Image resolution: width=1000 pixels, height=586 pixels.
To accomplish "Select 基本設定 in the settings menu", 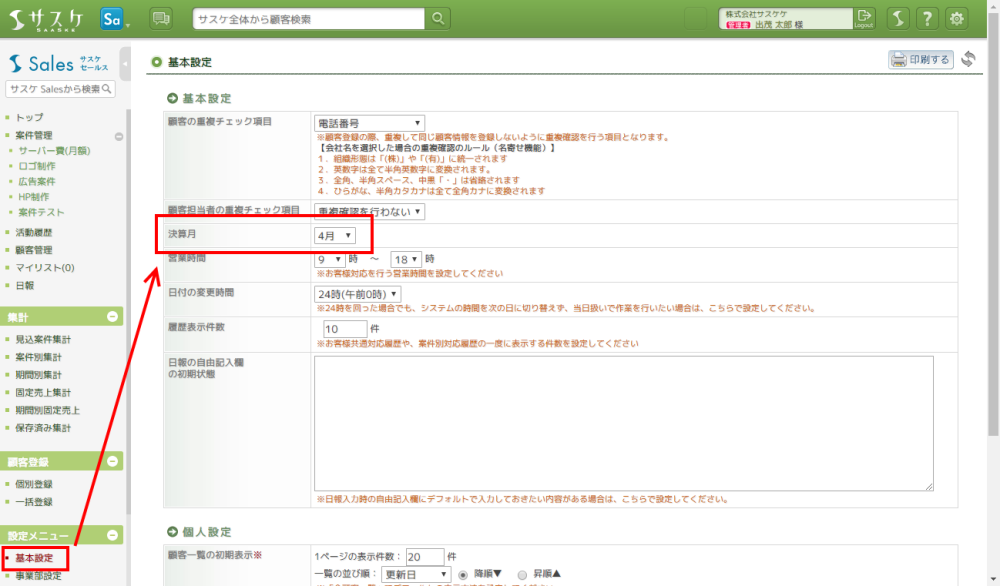I will 36,558.
